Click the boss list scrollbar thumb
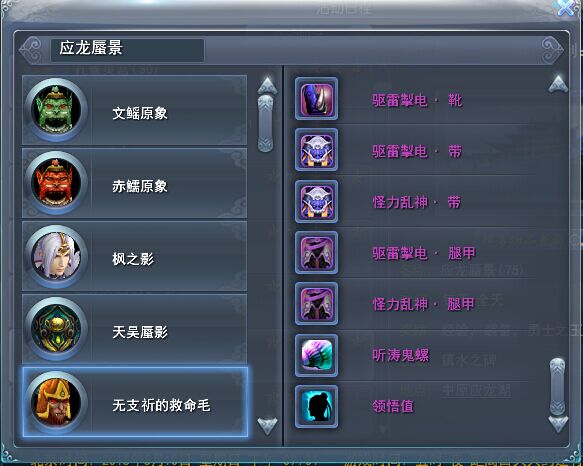Screen dimensions: 583x466 pyautogui.click(x=265, y=123)
